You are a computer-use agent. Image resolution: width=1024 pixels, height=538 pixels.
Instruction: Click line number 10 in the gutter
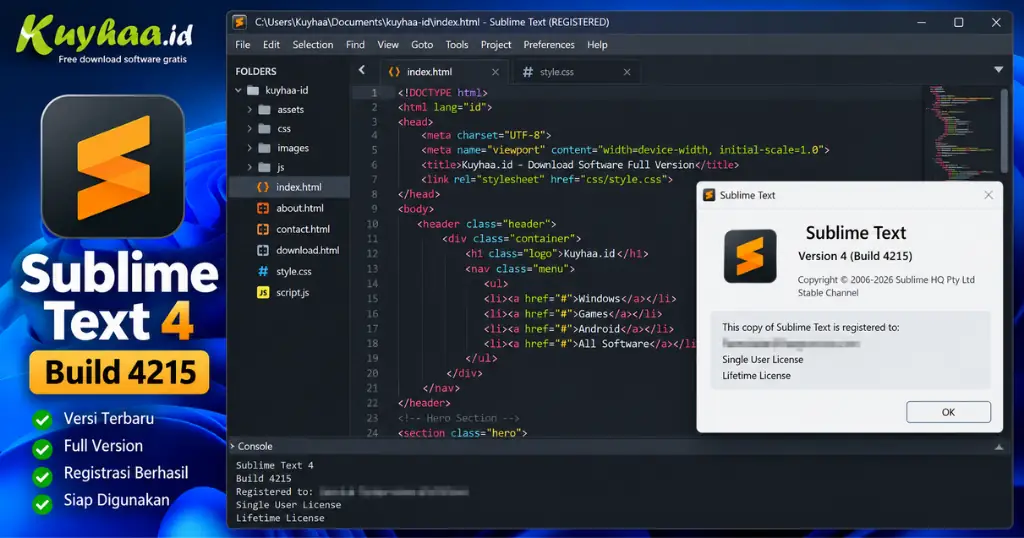(x=372, y=224)
